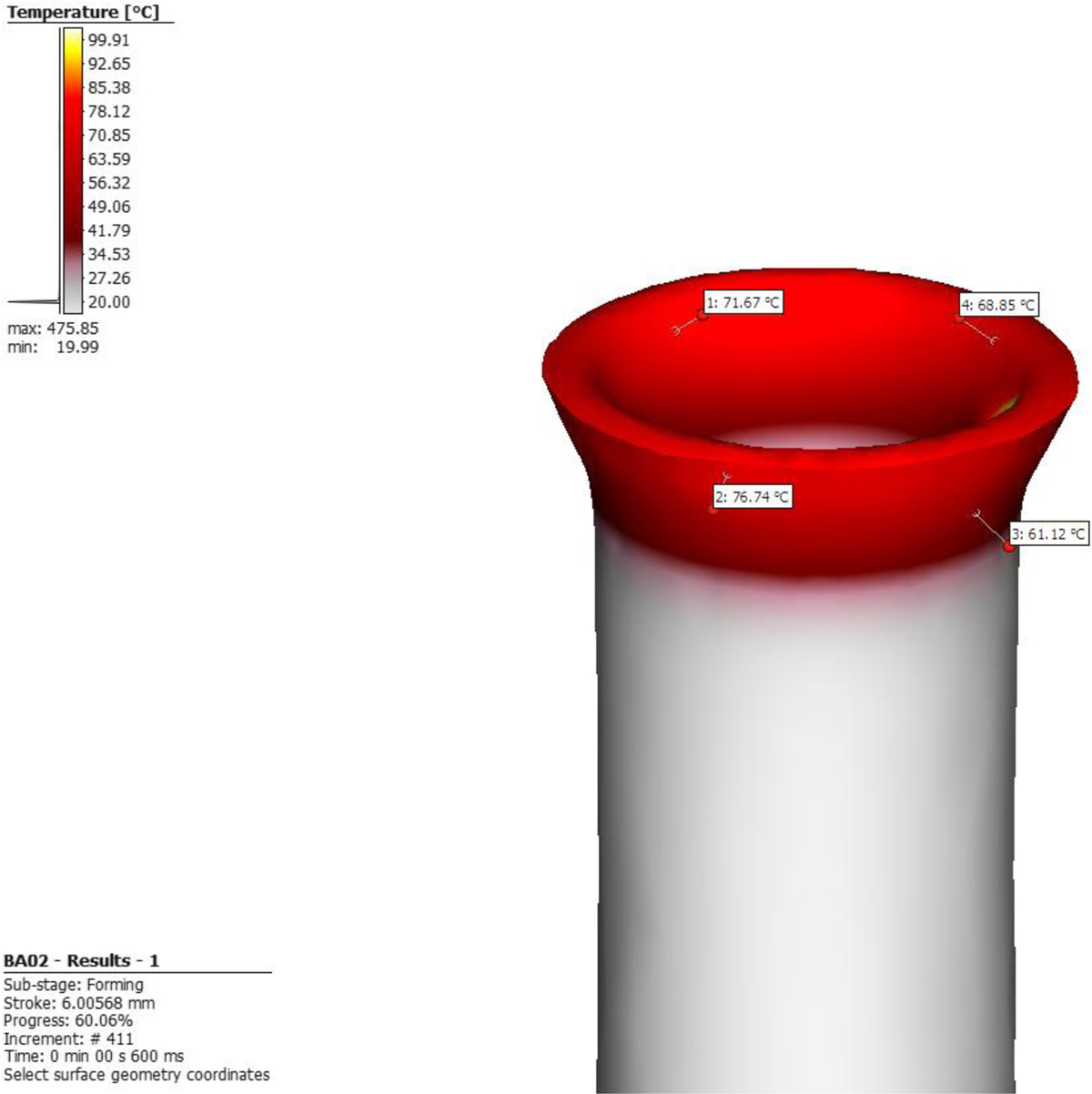Select the probe label 2: 76.74 °C
This screenshot has width=1092, height=1094.
pos(752,497)
